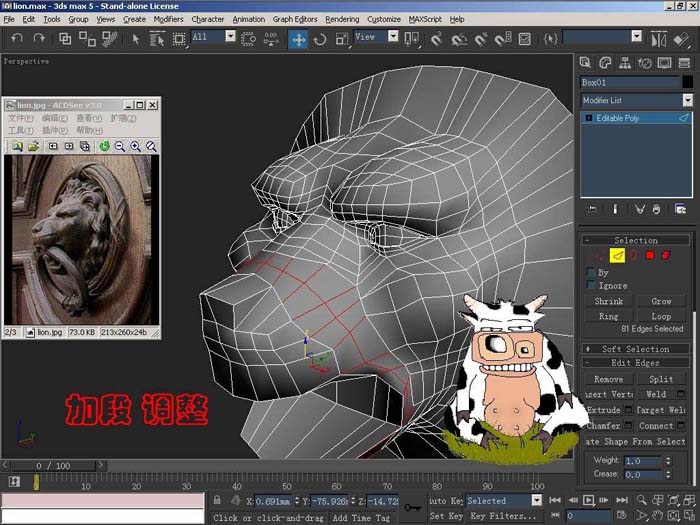The height and width of the screenshot is (525, 700).
Task: Open the Modifiers menu
Action: (x=168, y=19)
